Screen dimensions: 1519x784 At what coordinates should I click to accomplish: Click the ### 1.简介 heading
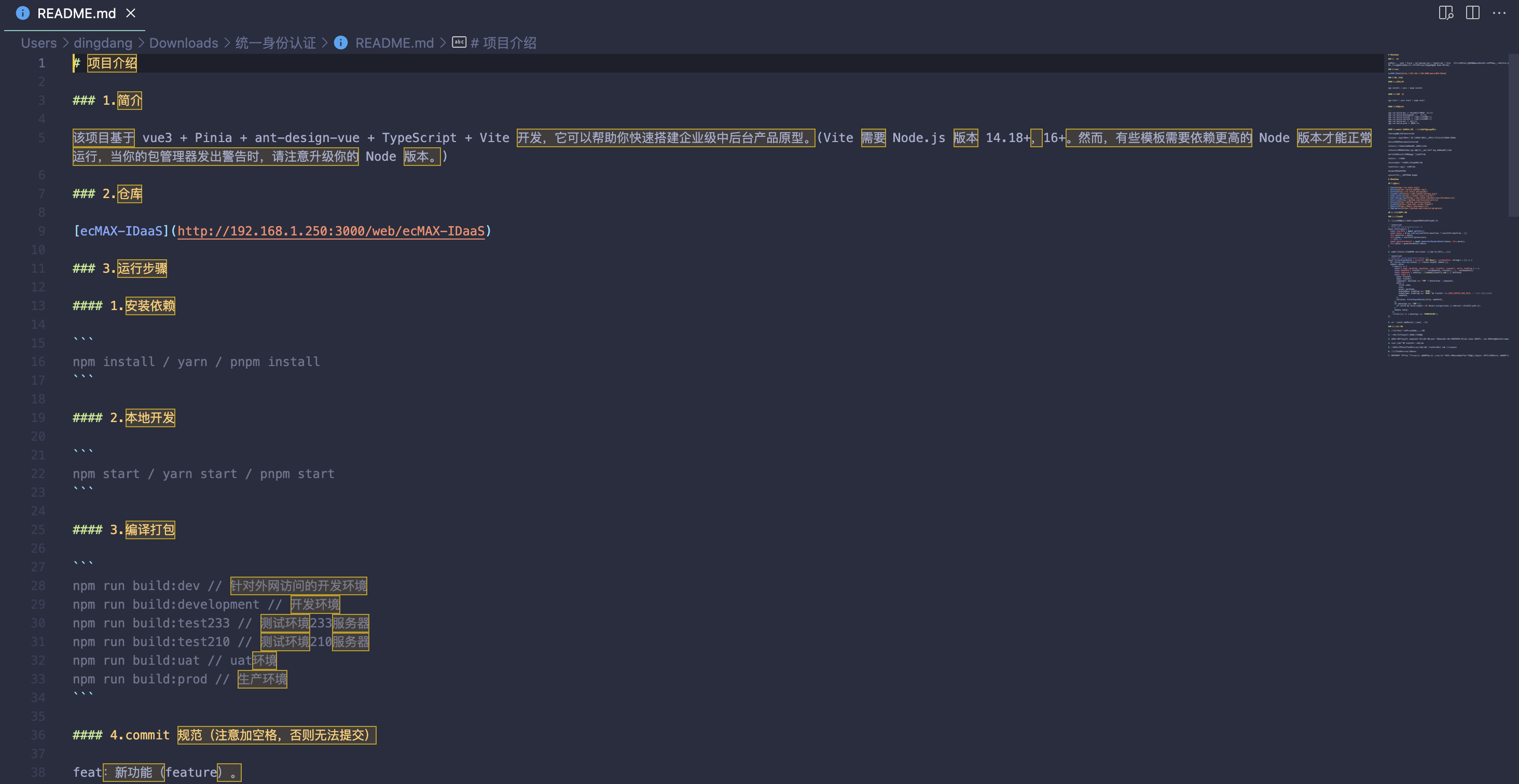pyautogui.click(x=107, y=101)
